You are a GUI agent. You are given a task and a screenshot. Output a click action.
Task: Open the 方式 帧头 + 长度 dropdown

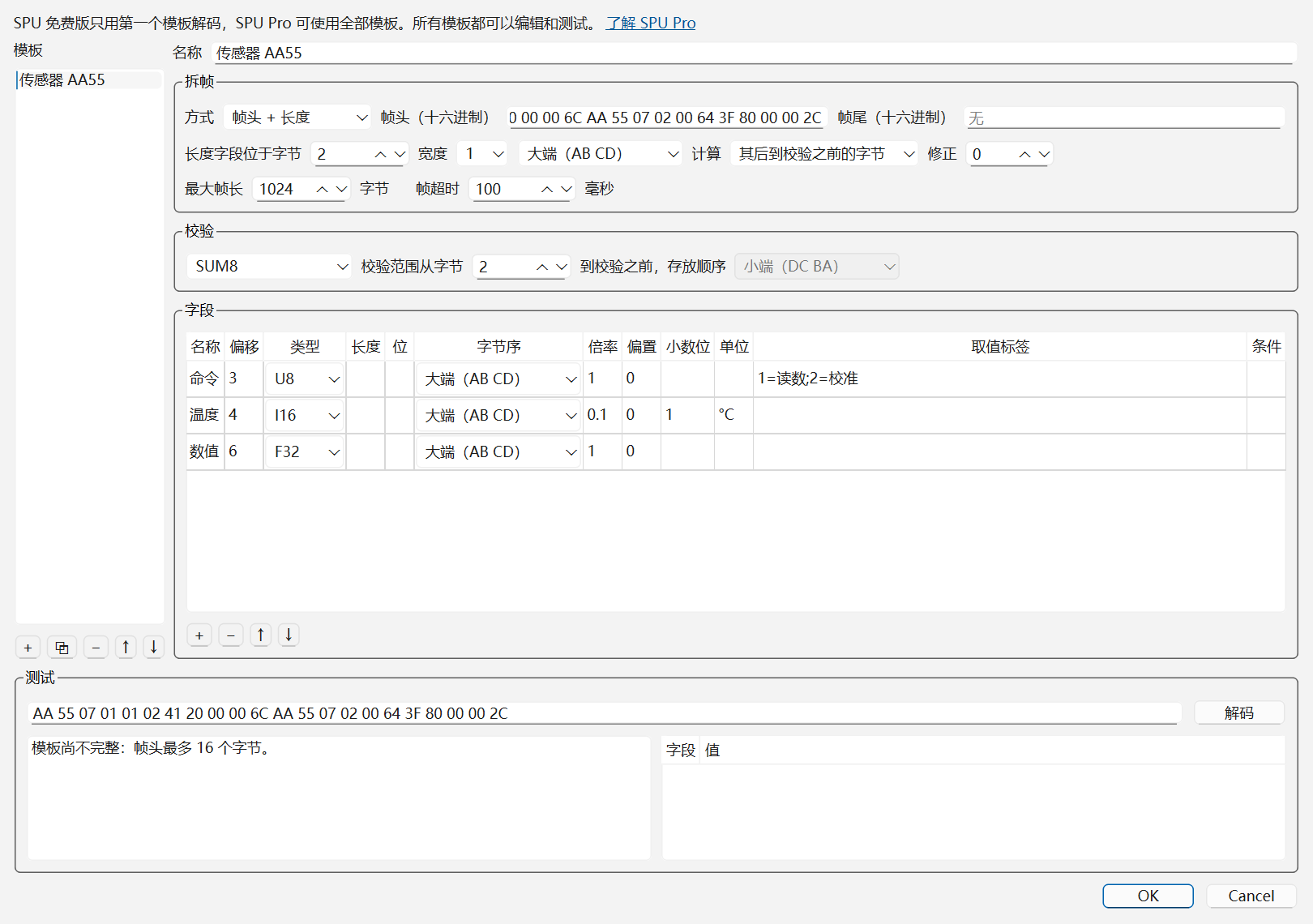point(297,118)
